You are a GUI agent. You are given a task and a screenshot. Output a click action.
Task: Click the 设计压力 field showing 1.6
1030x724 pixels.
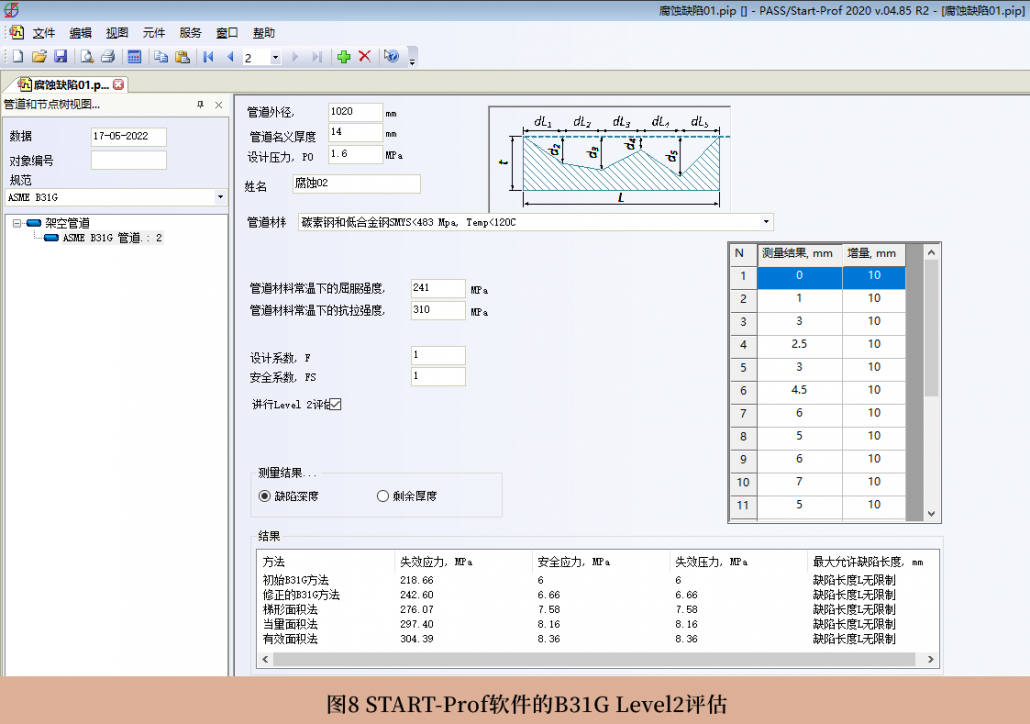coord(355,154)
